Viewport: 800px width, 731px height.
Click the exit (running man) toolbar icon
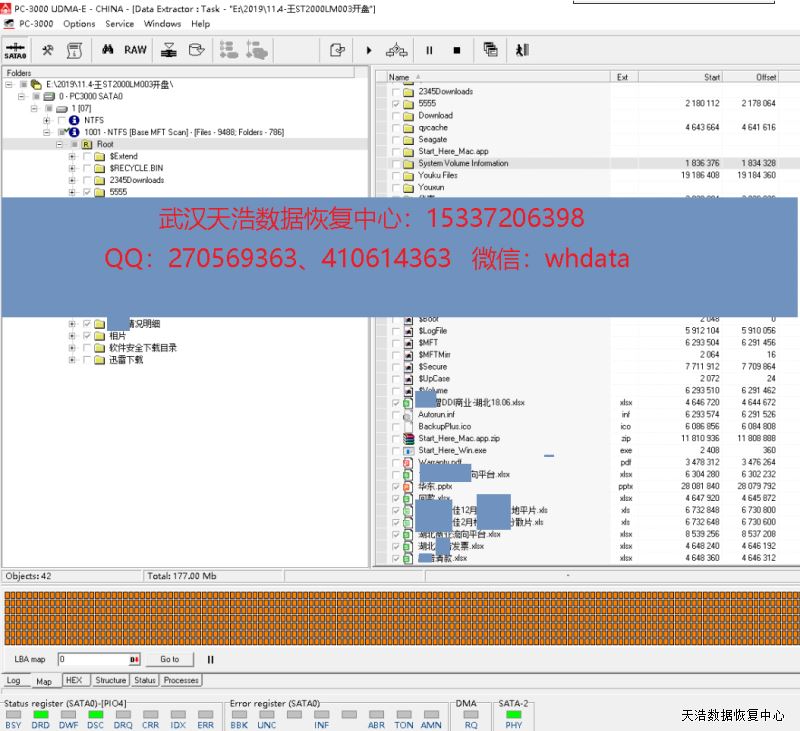522,50
